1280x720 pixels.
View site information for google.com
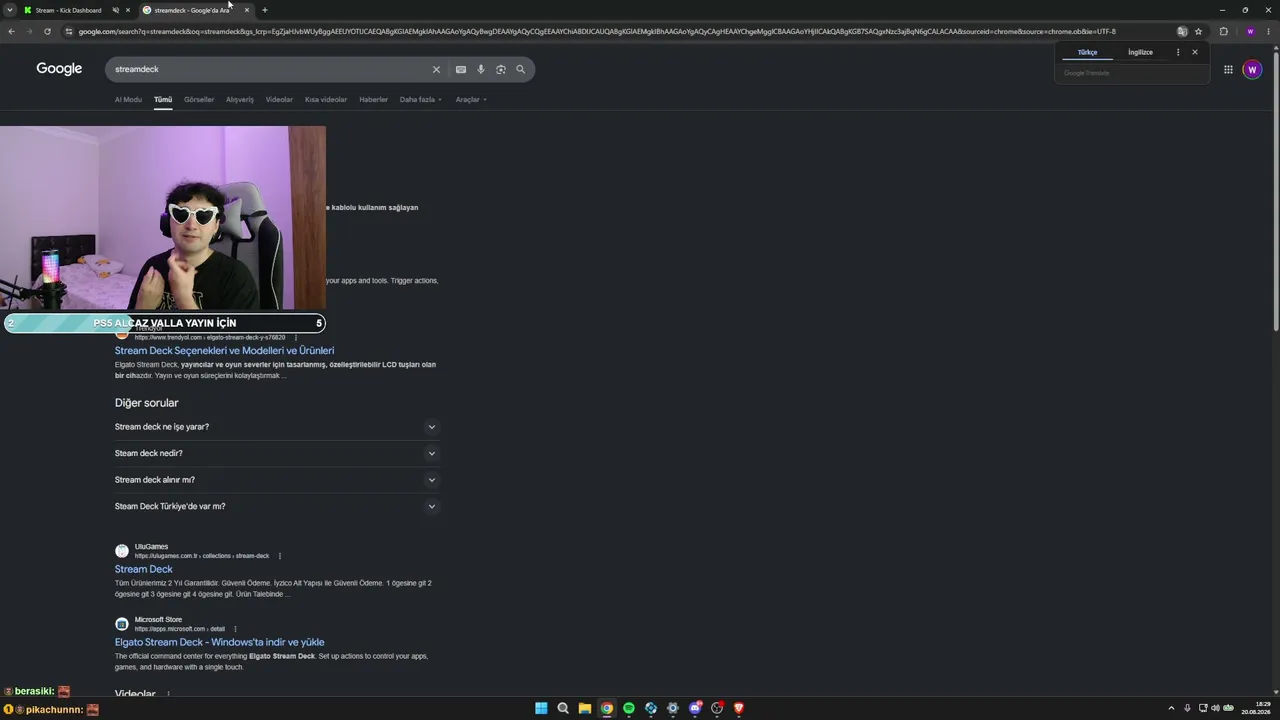click(68, 31)
